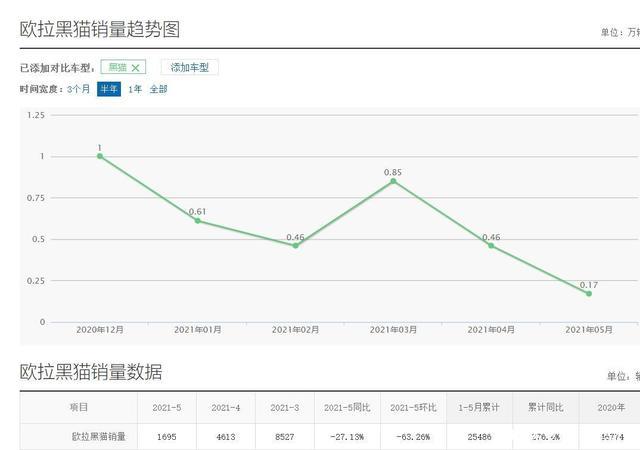Click the 2021-3 column header
640x450 pixels.
click(x=284, y=408)
